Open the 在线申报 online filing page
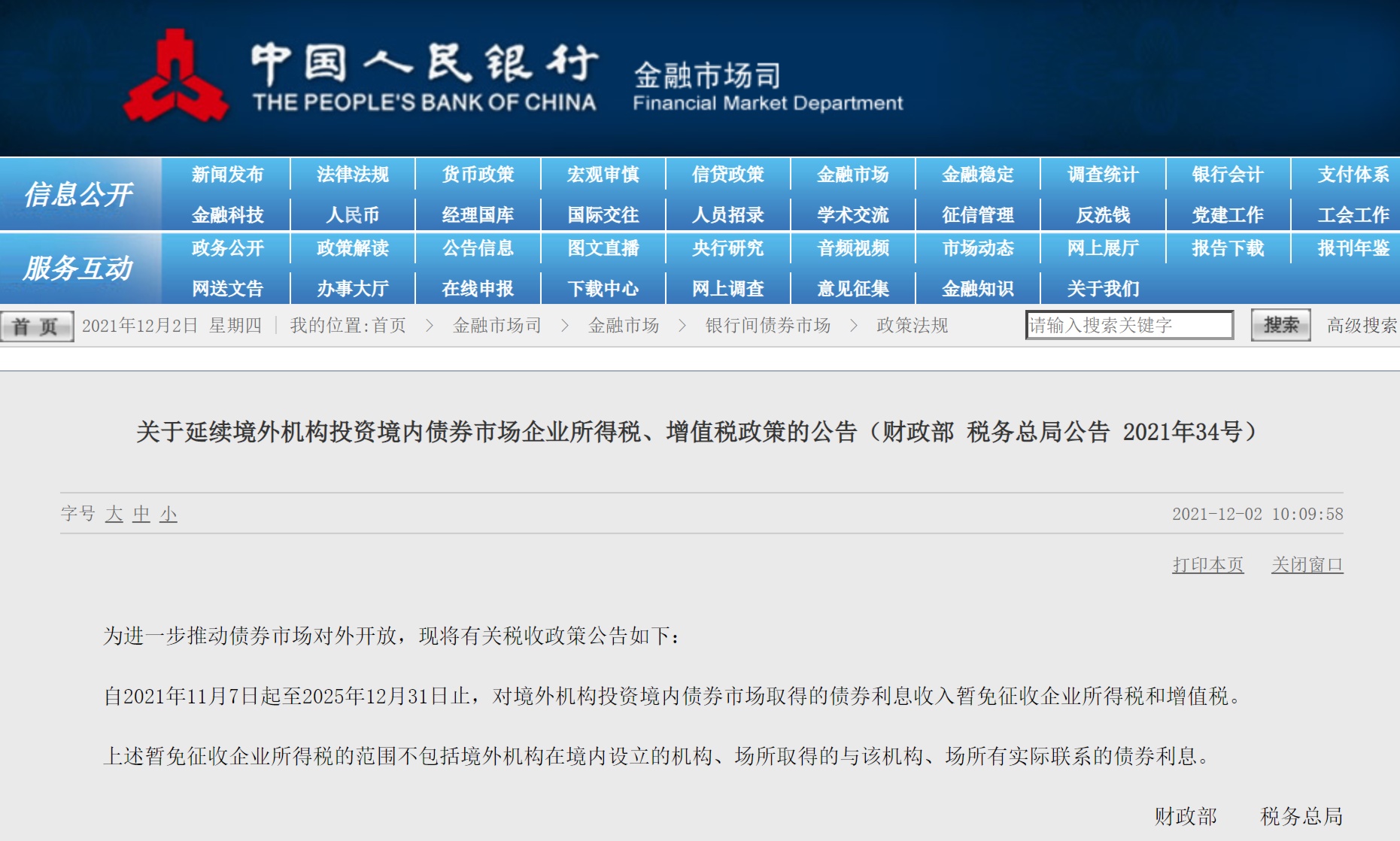This screenshot has width=1400, height=841. (478, 288)
